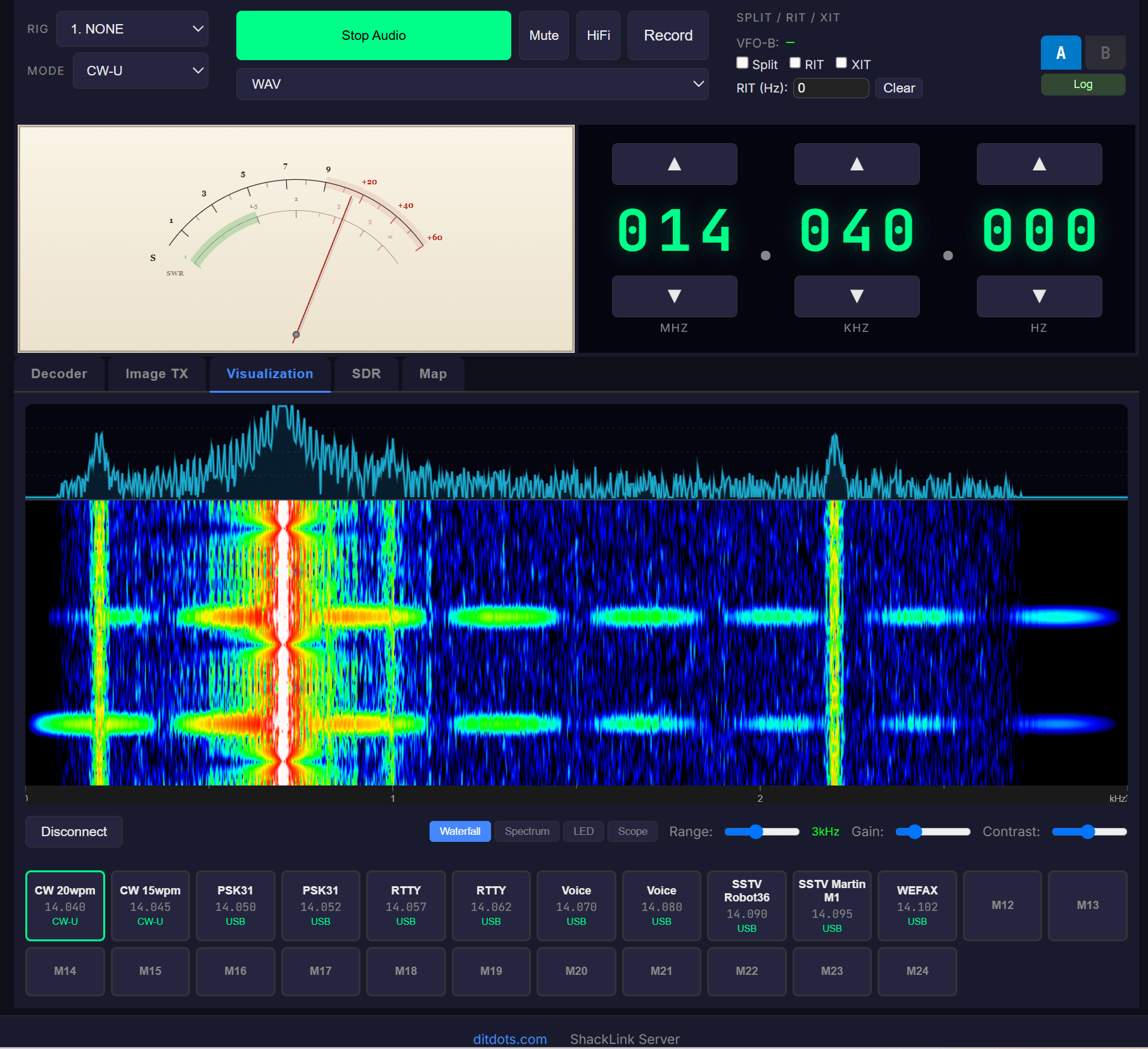
Task: Recall WEFAX 14.102 memory
Action: tap(917, 905)
